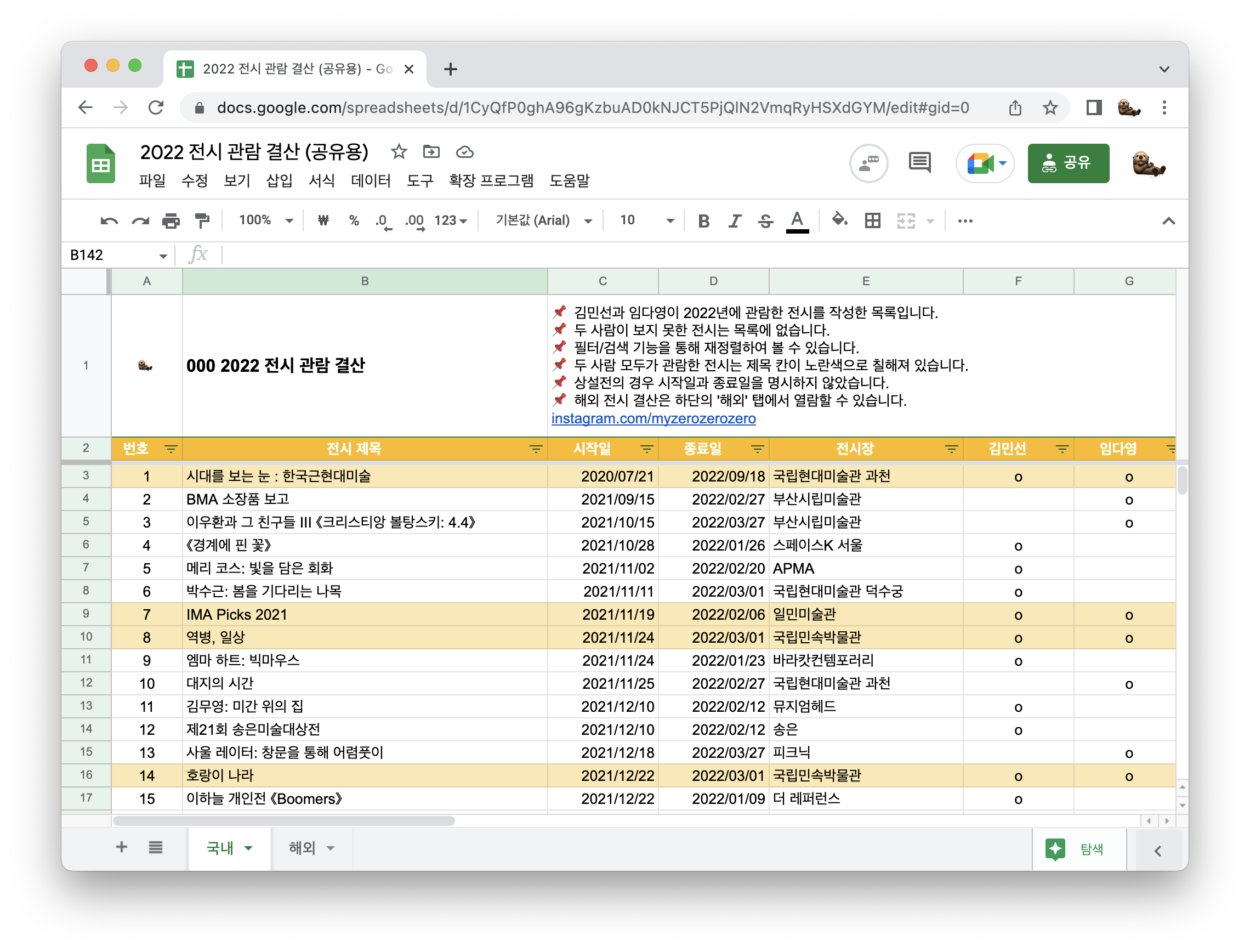
Task: Star this spreadsheet document
Action: (x=399, y=152)
